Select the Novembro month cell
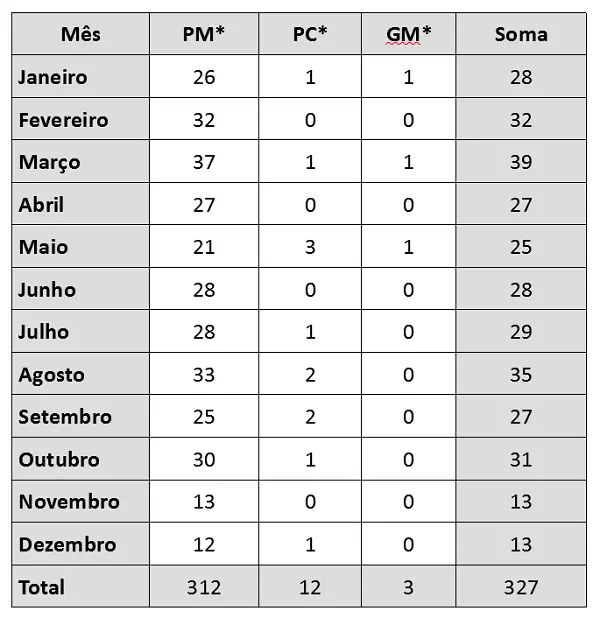Image resolution: width=600 pixels, height=618 pixels. point(69,502)
